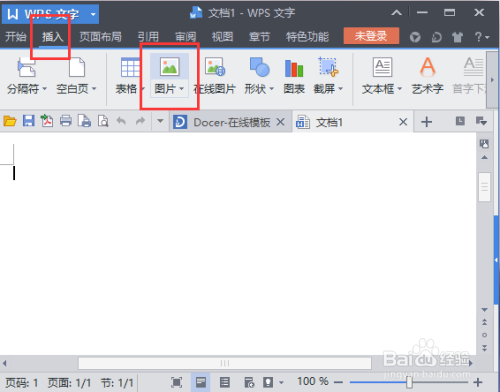Click the vertical scrollbar thumb
500x392 pixels.
(484, 187)
